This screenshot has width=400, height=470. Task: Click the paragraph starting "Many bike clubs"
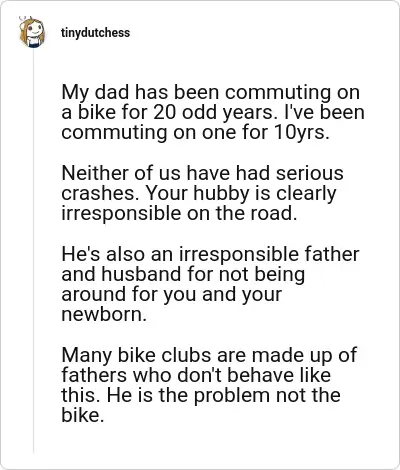pos(209,385)
